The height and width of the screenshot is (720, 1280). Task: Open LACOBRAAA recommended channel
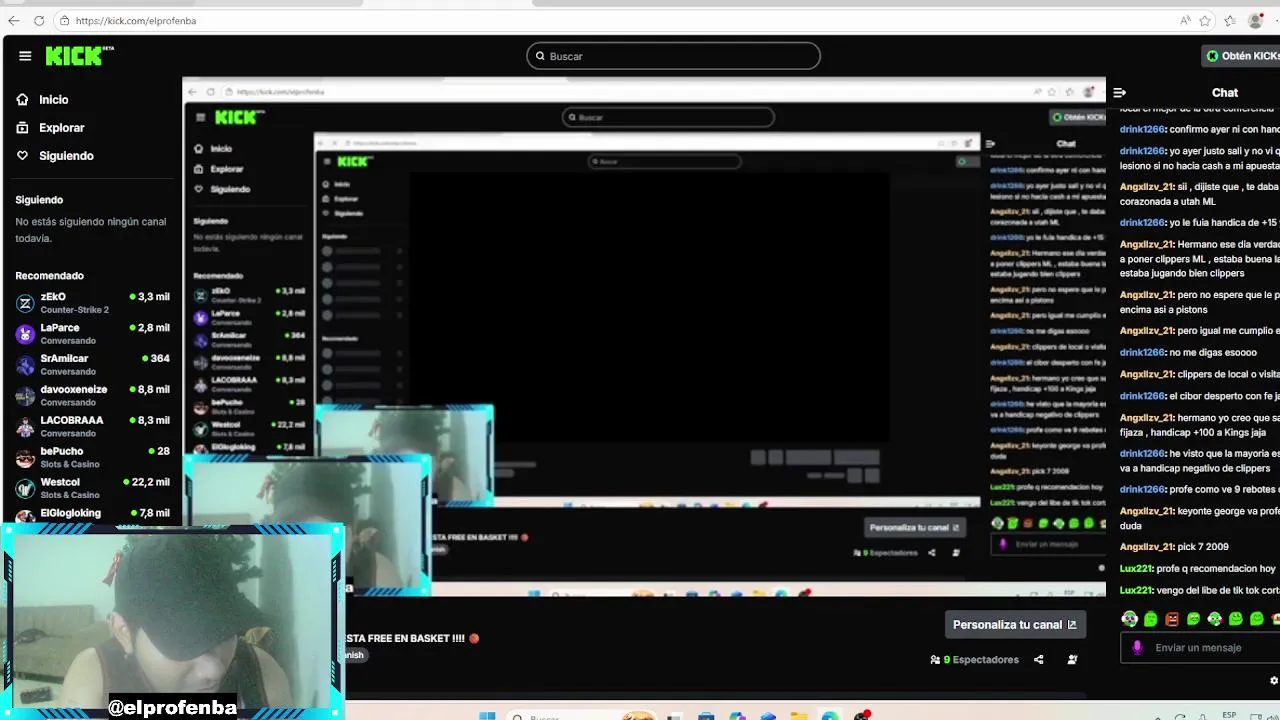pos(92,427)
